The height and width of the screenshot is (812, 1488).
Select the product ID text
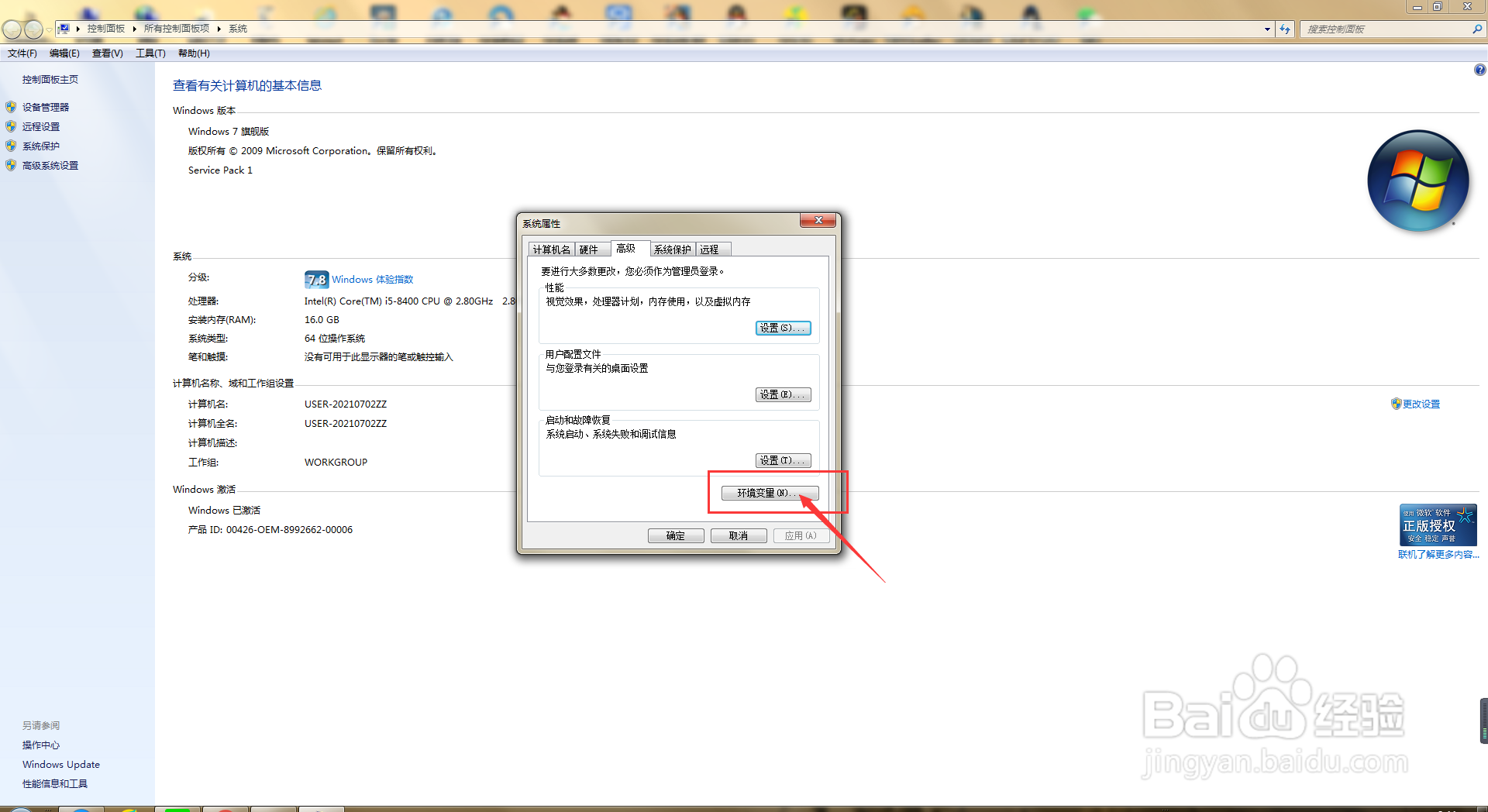[270, 529]
